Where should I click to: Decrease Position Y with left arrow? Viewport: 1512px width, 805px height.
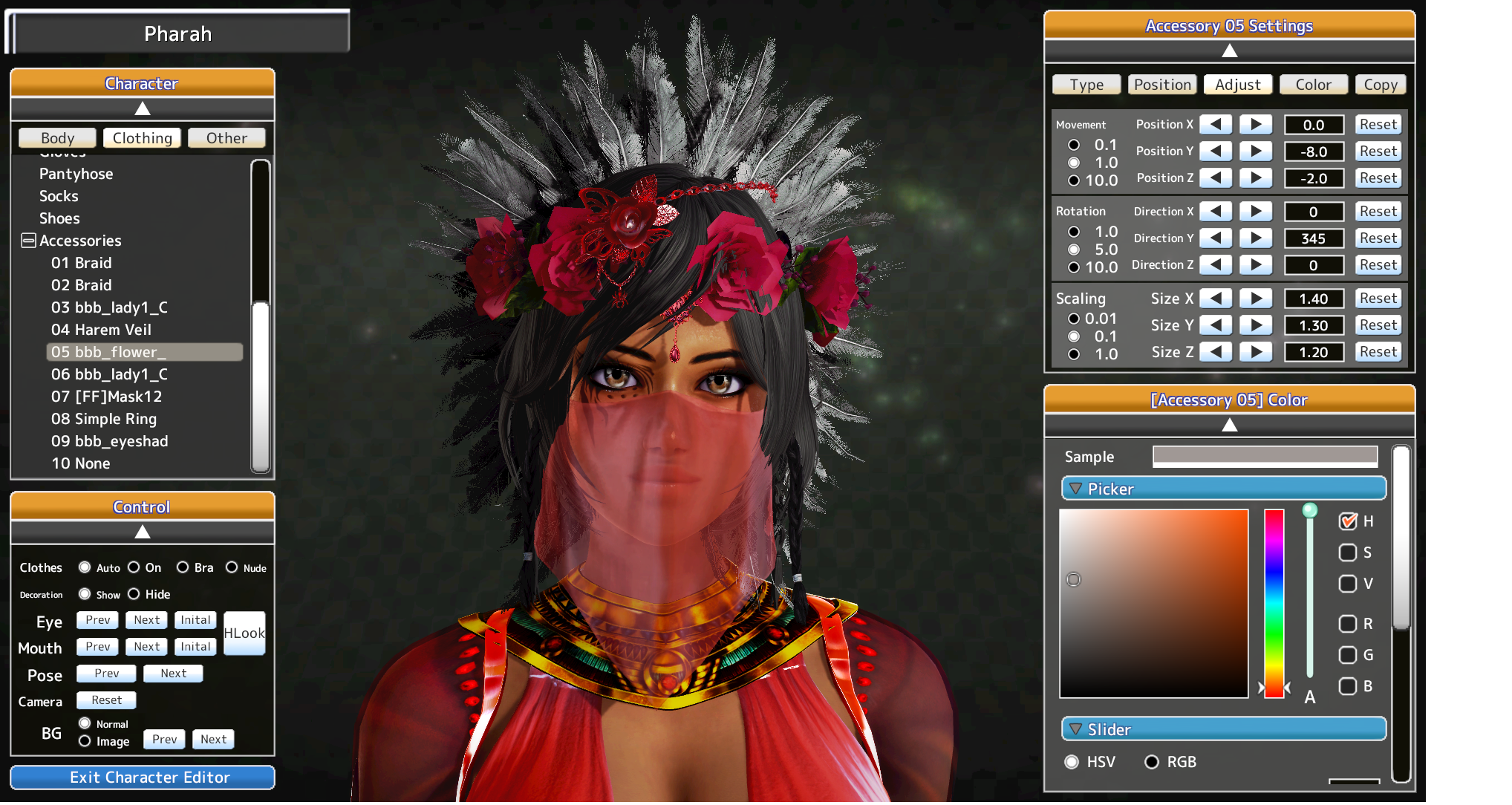click(x=1216, y=151)
